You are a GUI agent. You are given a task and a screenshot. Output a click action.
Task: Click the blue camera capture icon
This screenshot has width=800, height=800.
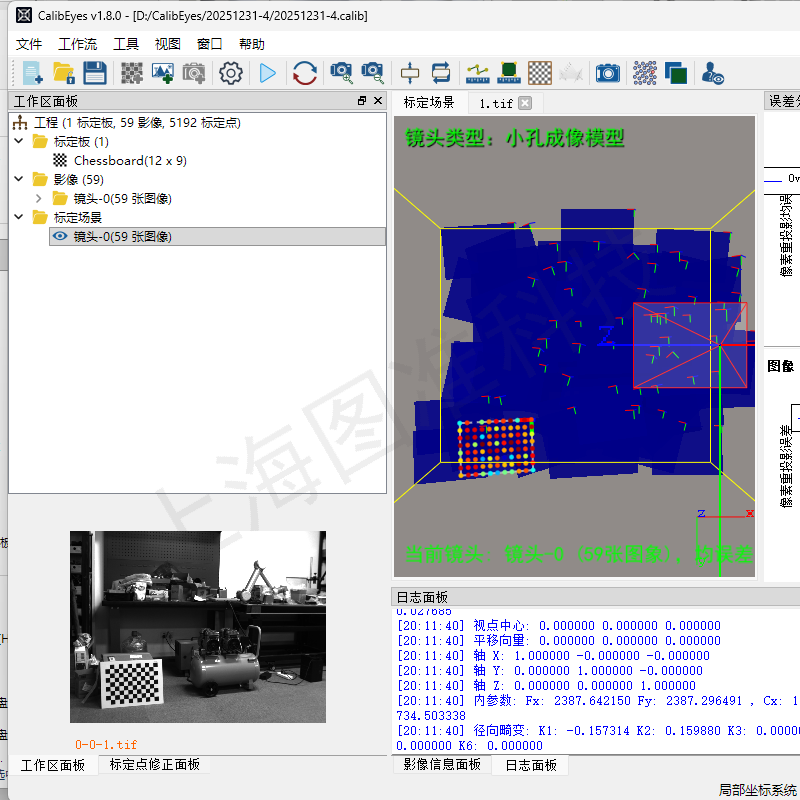click(607, 72)
